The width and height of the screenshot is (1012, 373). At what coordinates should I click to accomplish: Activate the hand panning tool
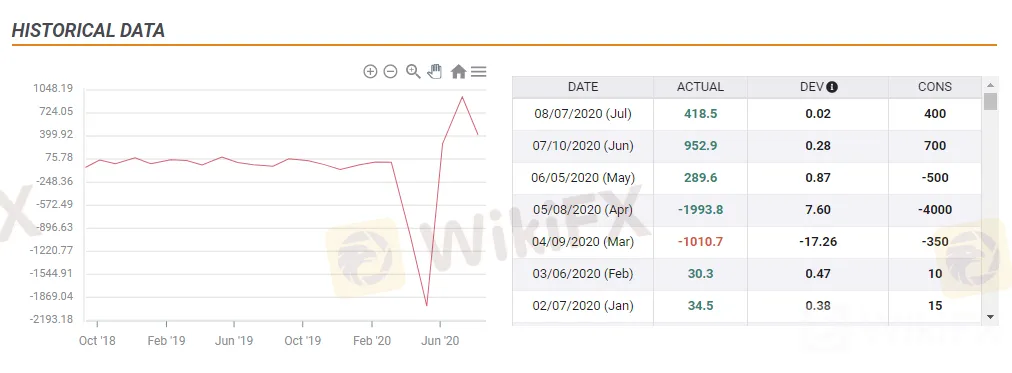point(435,72)
